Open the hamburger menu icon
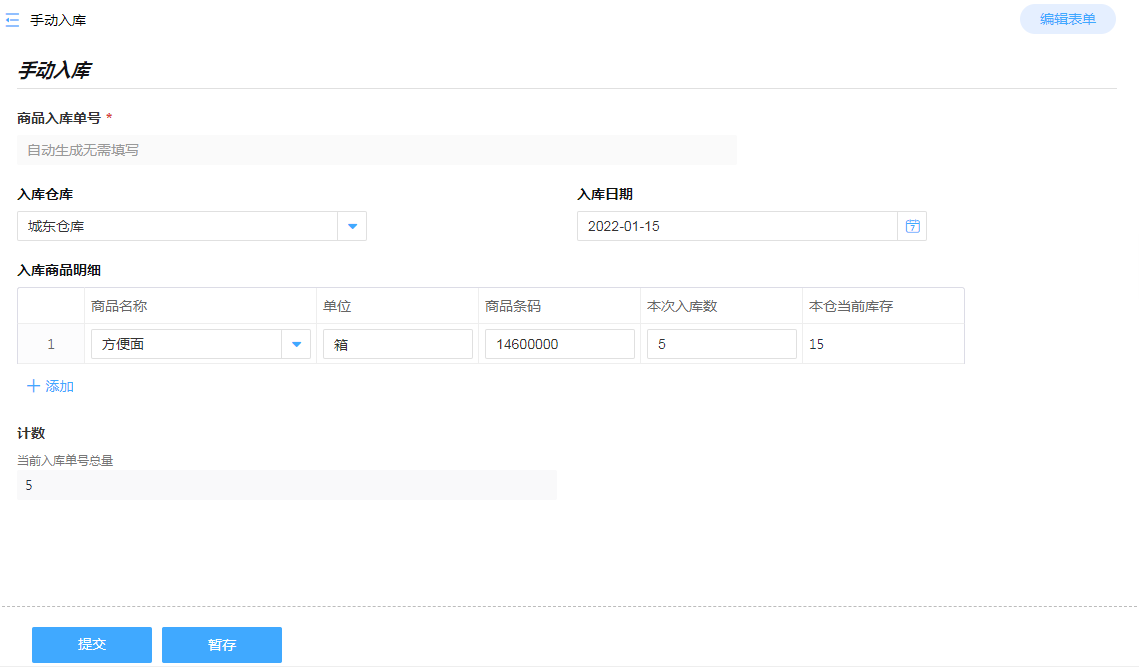 click(x=12, y=20)
